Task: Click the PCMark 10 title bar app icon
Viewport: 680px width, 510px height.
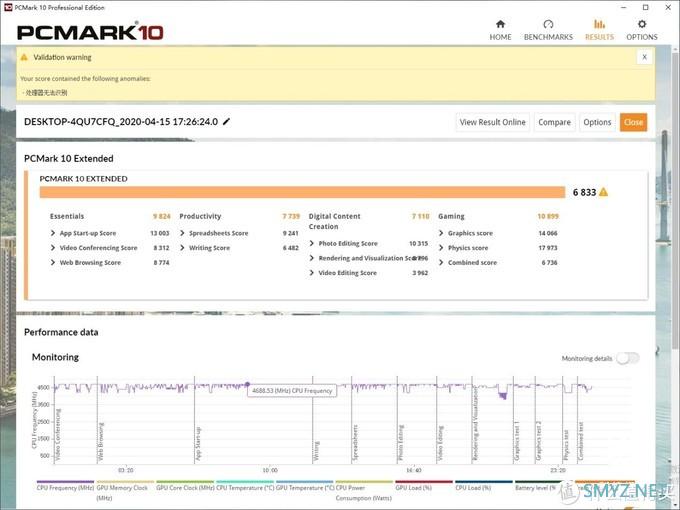Action: click(x=8, y=7)
